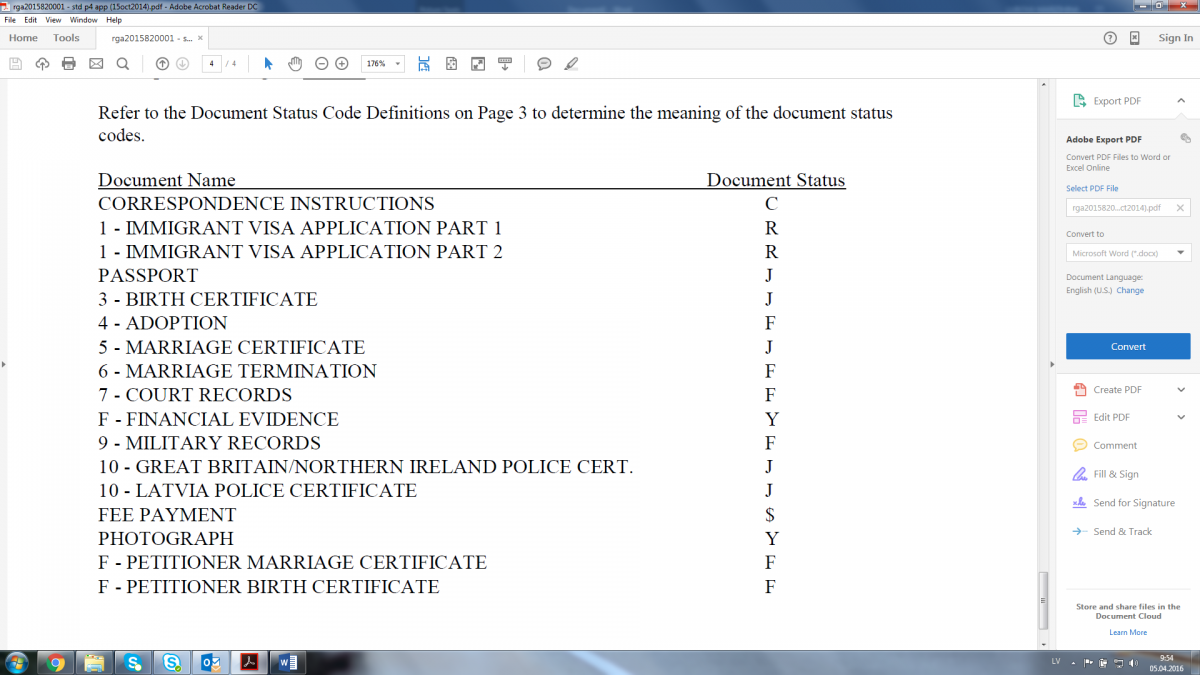Image resolution: width=1200 pixels, height=675 pixels.
Task: Click the text "5 - MARRIAGE CERTIFICATE"
Action: pos(231,347)
